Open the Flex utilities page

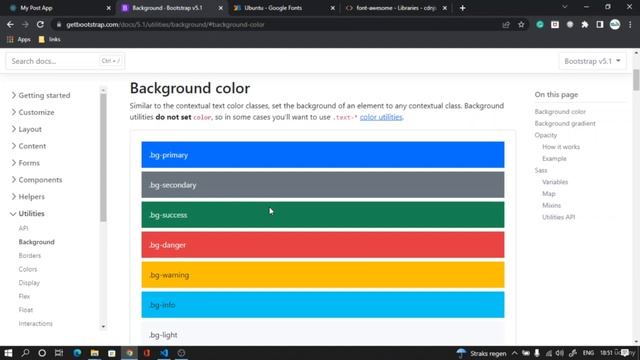(24, 296)
